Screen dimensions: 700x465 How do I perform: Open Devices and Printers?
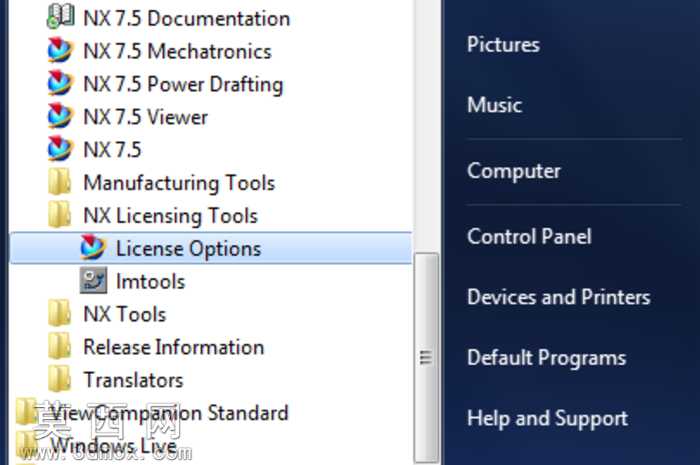pyautogui.click(x=558, y=297)
